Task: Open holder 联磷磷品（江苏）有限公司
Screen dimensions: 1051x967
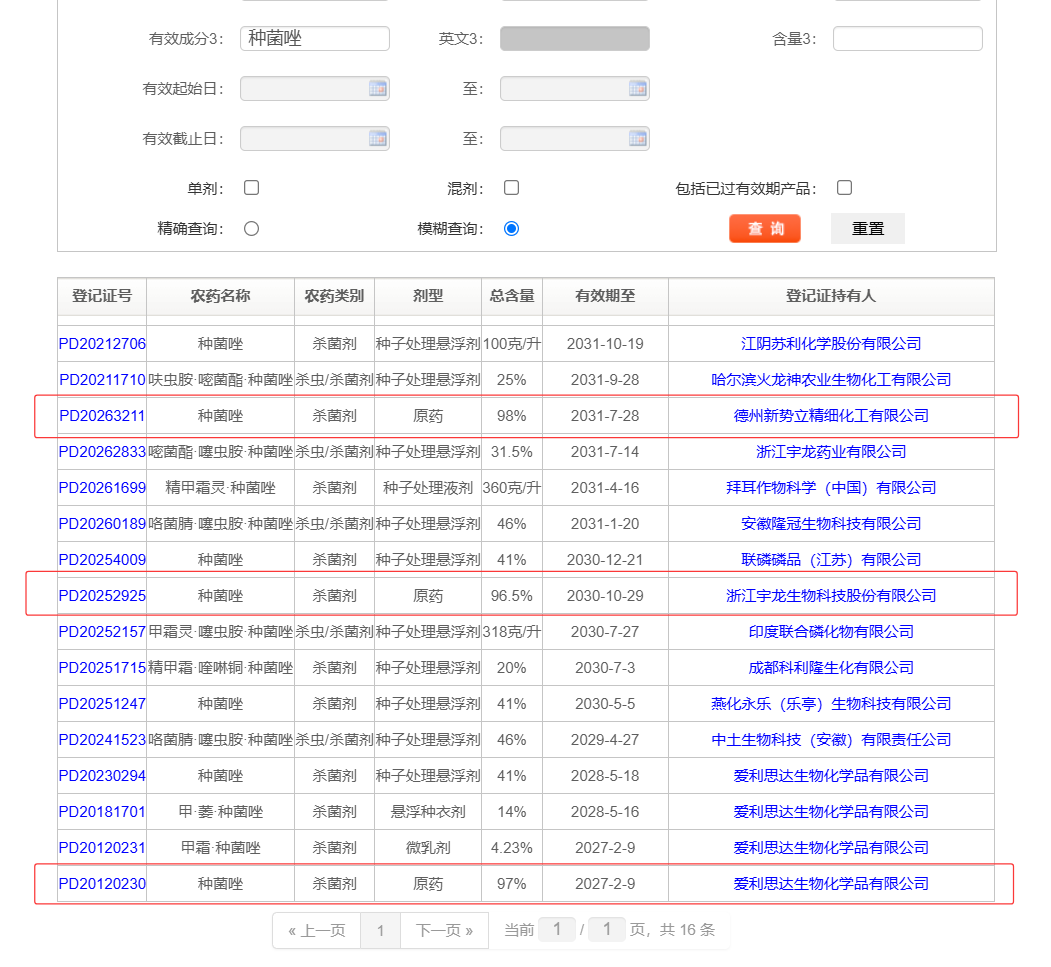Action: (831, 560)
